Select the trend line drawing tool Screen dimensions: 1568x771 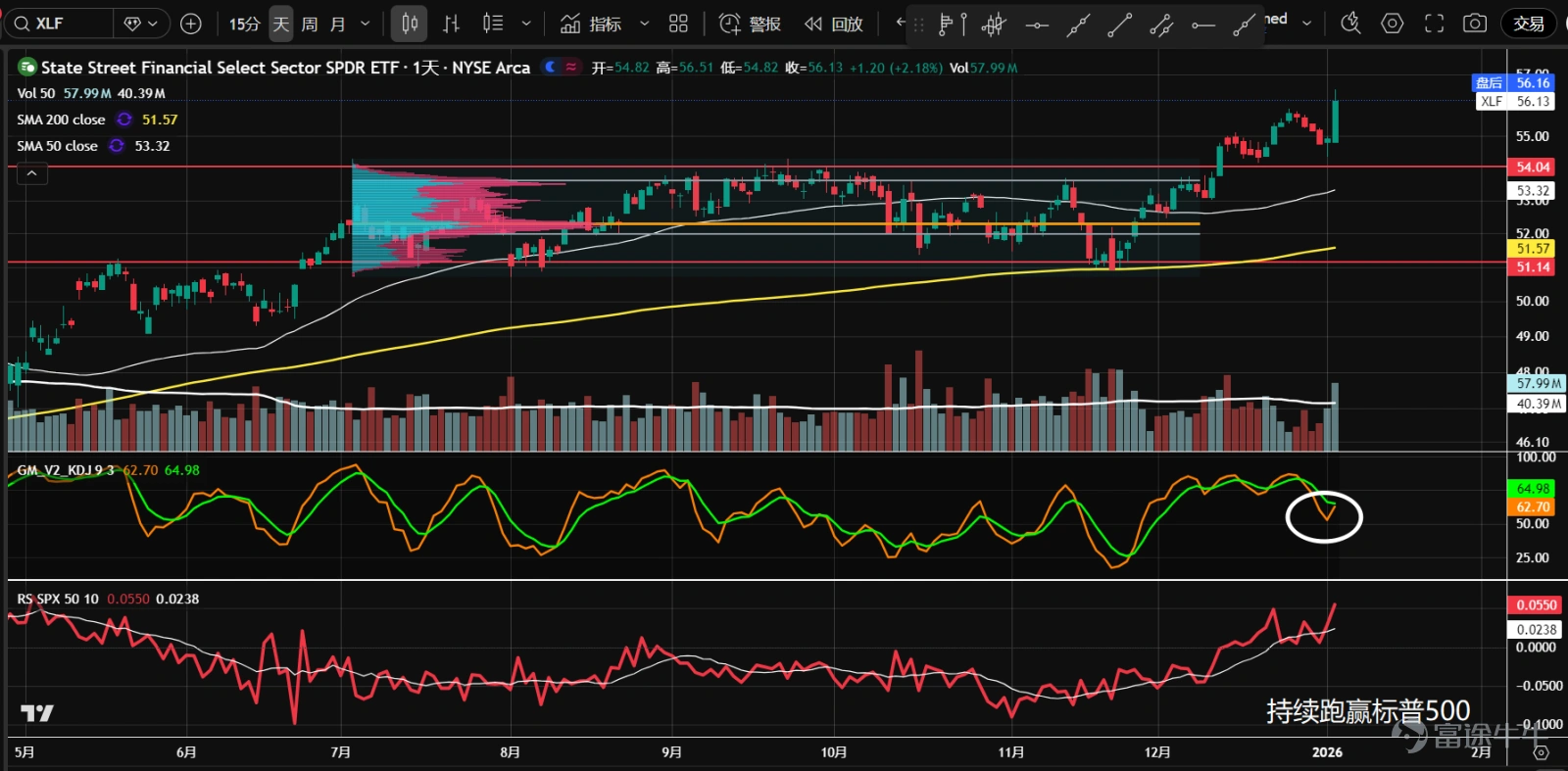point(1119,24)
